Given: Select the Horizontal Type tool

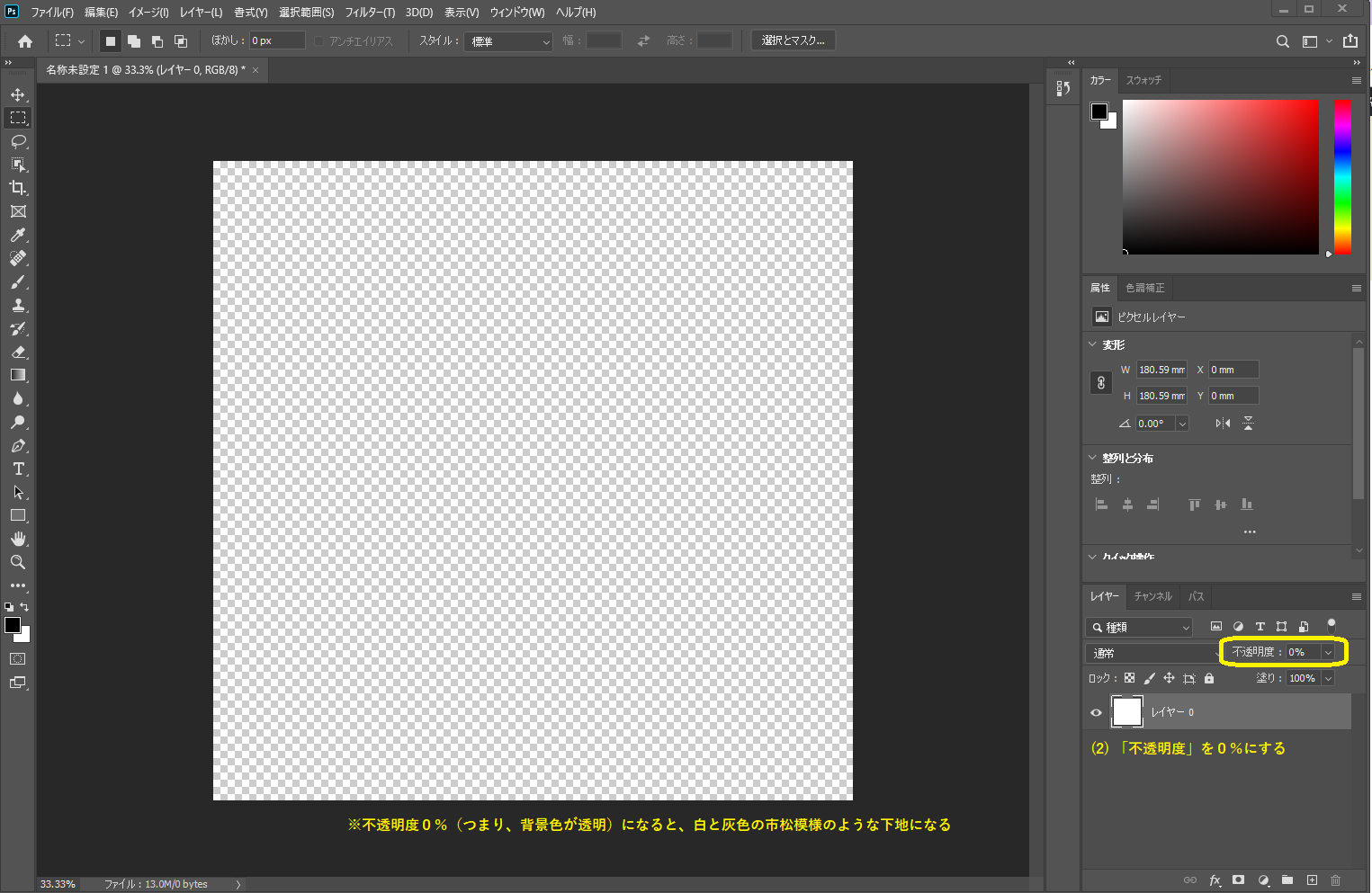Looking at the screenshot, I should click(18, 469).
